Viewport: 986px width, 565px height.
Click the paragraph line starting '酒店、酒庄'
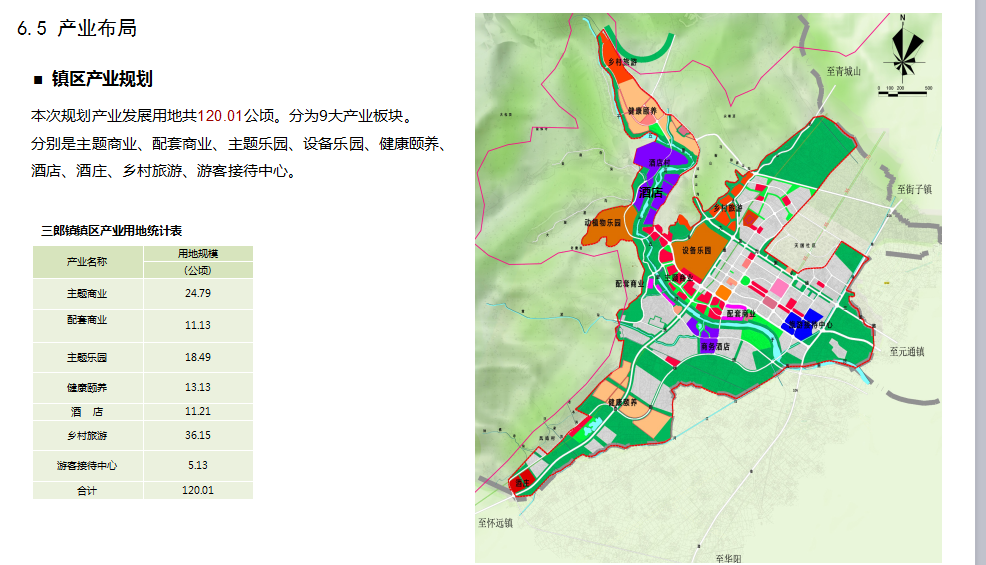(164, 171)
